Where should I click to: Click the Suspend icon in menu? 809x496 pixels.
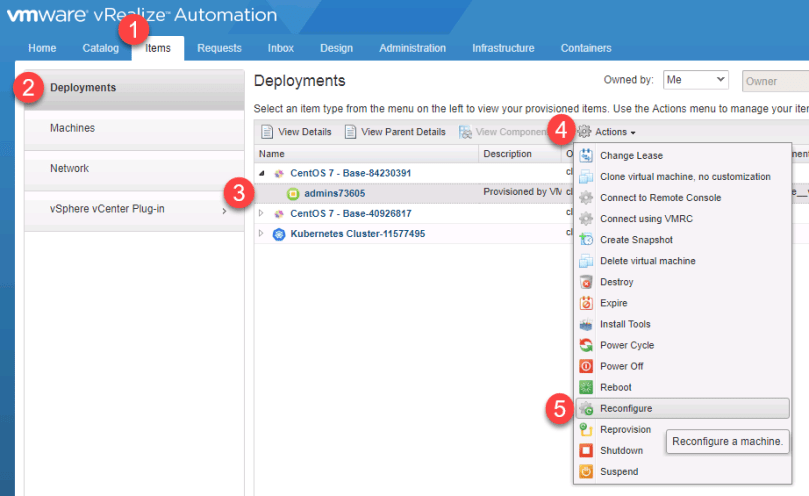pyautogui.click(x=587, y=471)
